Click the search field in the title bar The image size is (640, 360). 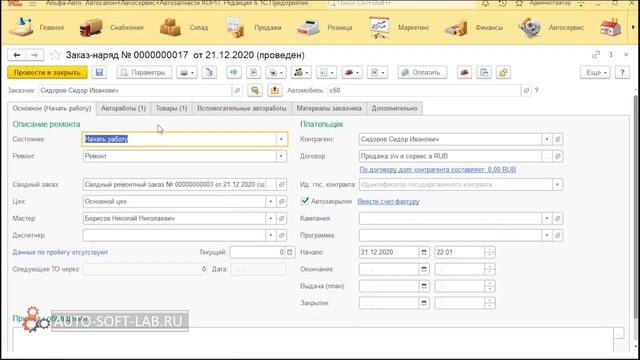pyautogui.click(x=401, y=3)
